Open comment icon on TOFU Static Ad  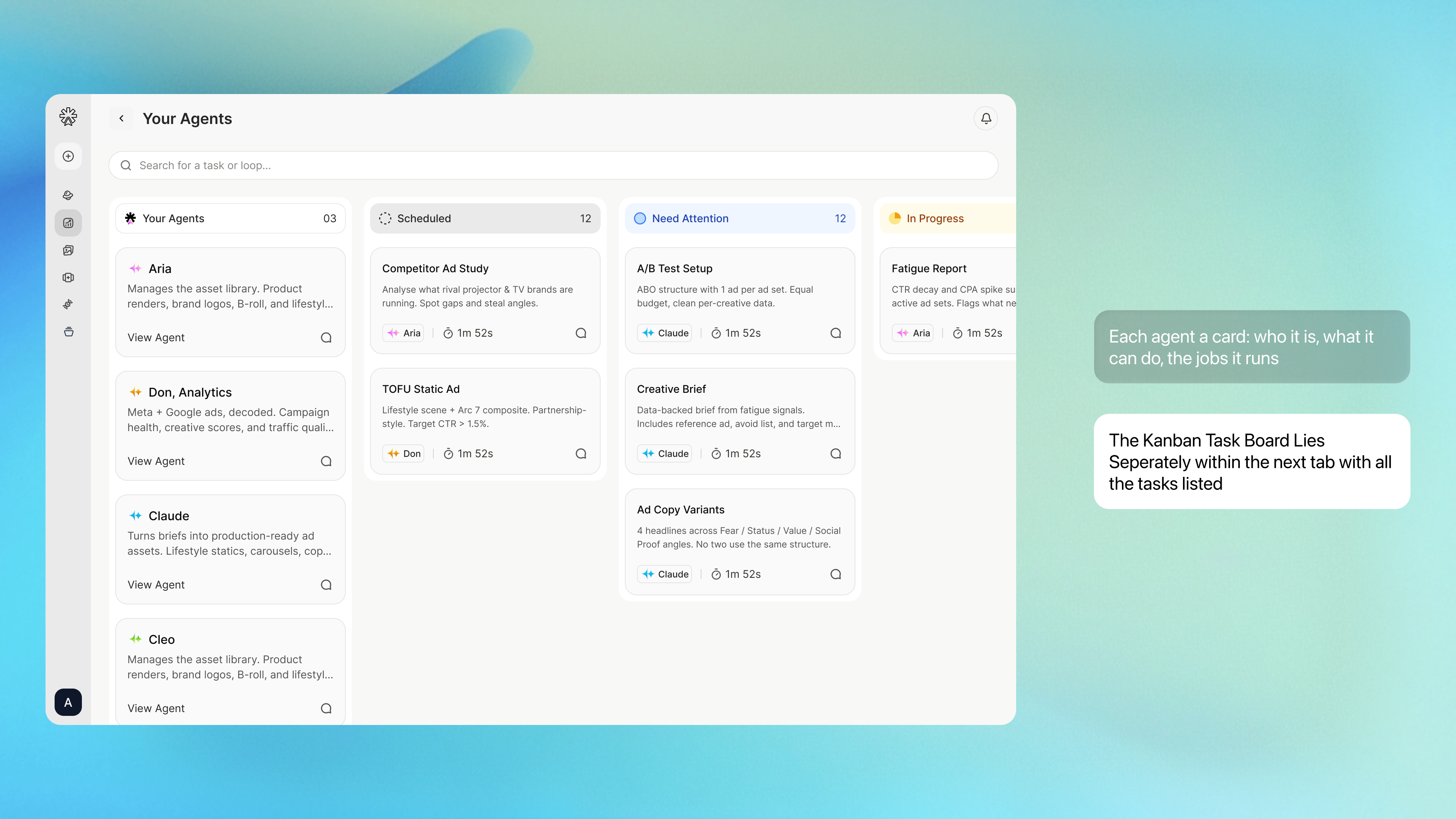581,453
